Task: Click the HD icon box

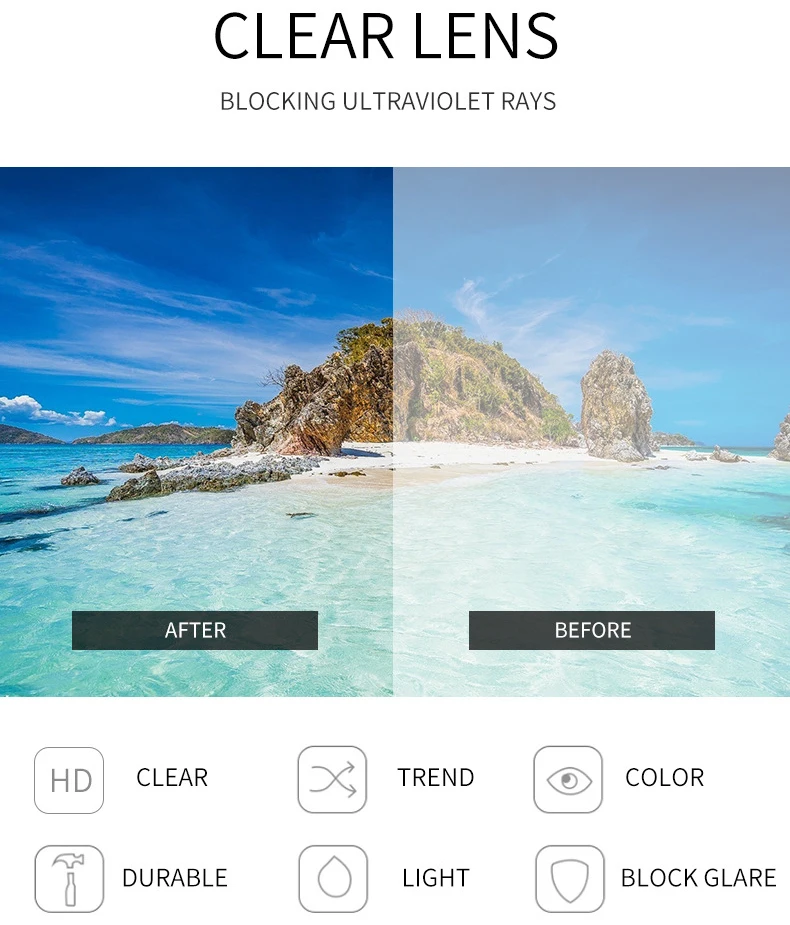Action: [x=69, y=780]
